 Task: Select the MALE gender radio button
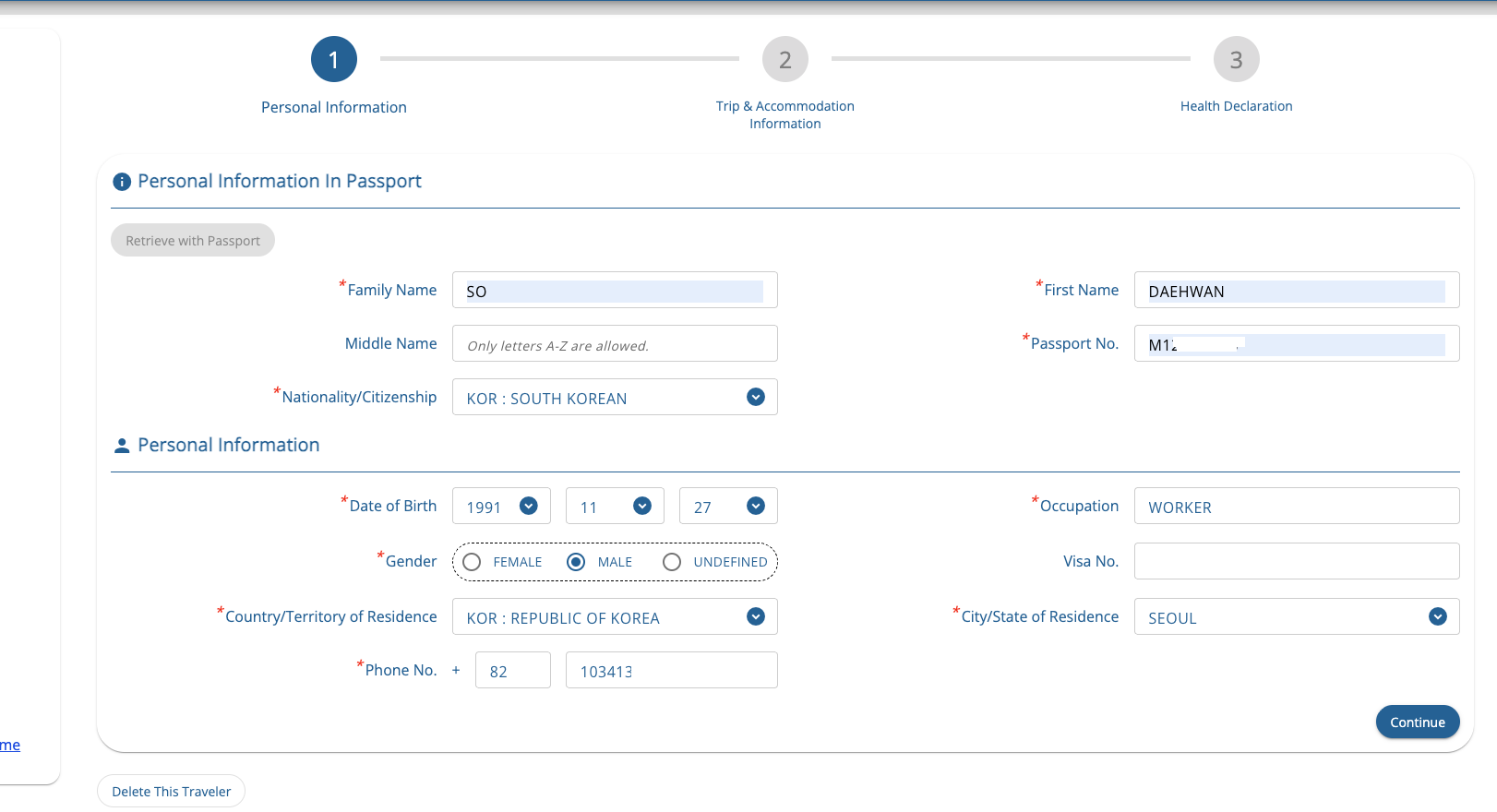tap(576, 562)
